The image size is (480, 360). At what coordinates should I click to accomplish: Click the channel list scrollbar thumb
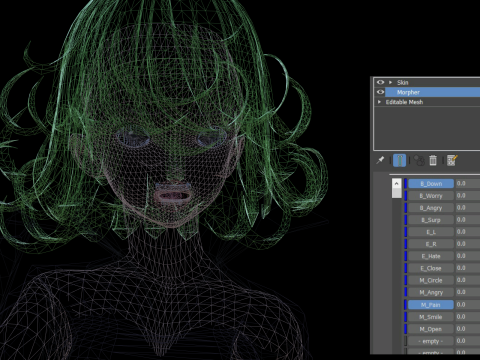[x=396, y=193]
